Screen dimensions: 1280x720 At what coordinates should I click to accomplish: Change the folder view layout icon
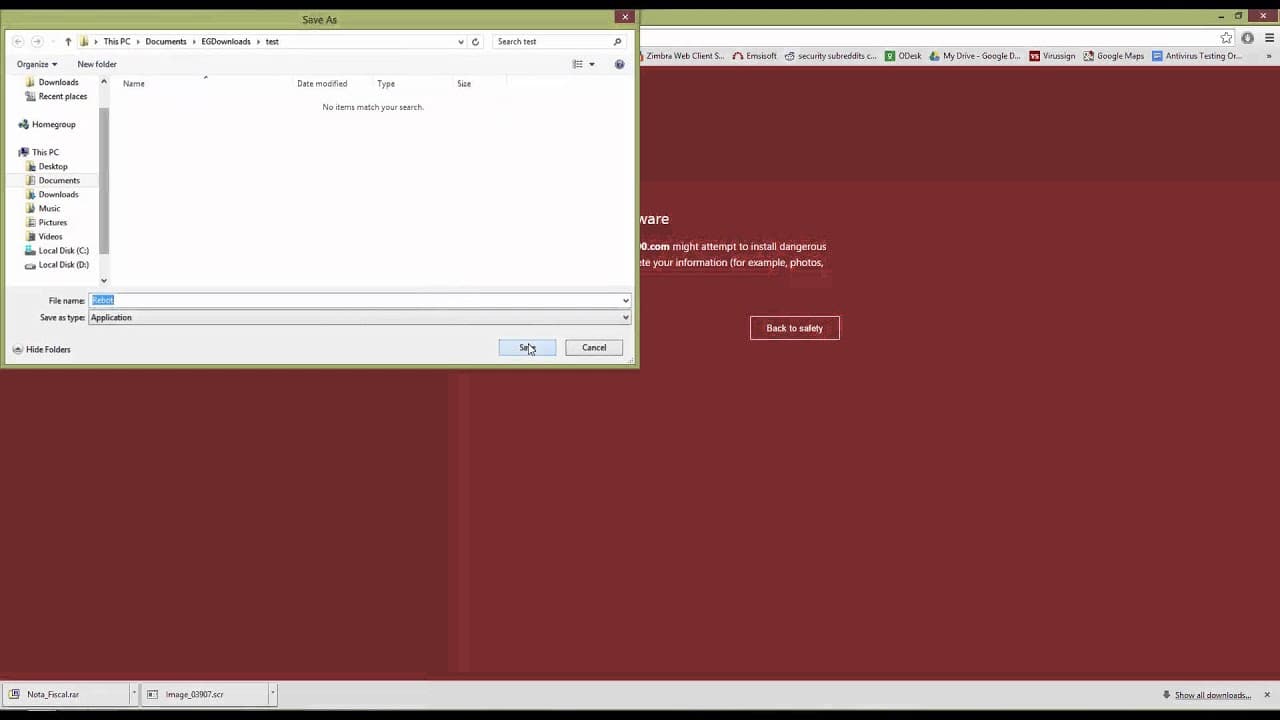click(577, 64)
